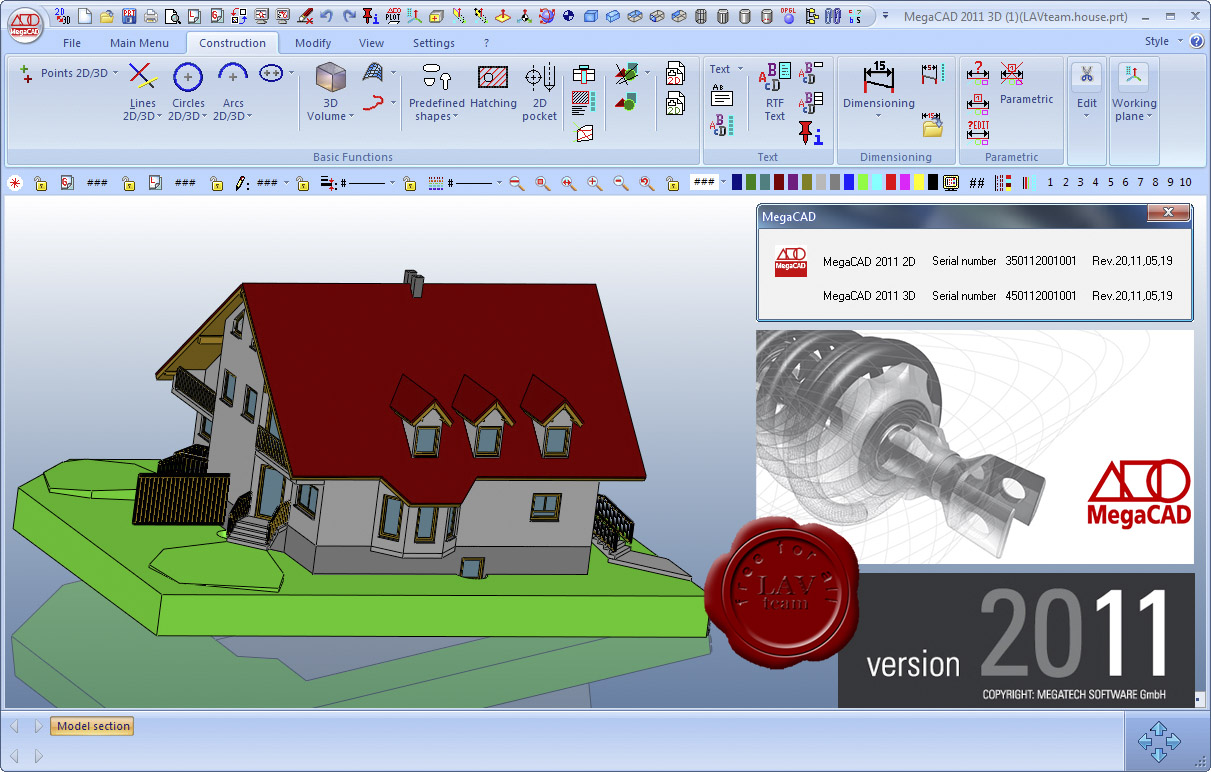Open the File tab
Image resolution: width=1211 pixels, height=772 pixels.
(72, 43)
